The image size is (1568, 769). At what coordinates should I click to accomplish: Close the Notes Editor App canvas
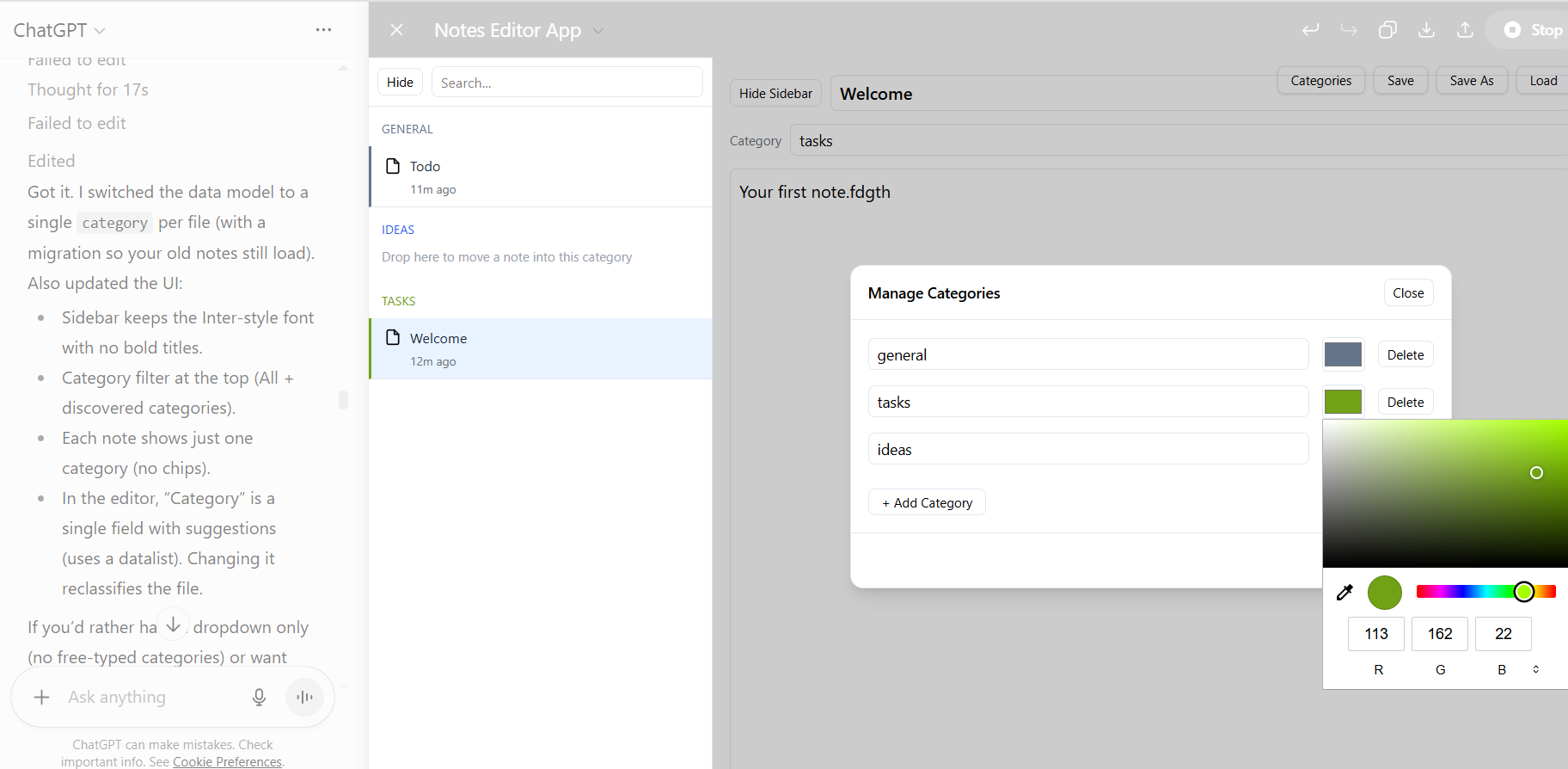tap(396, 30)
